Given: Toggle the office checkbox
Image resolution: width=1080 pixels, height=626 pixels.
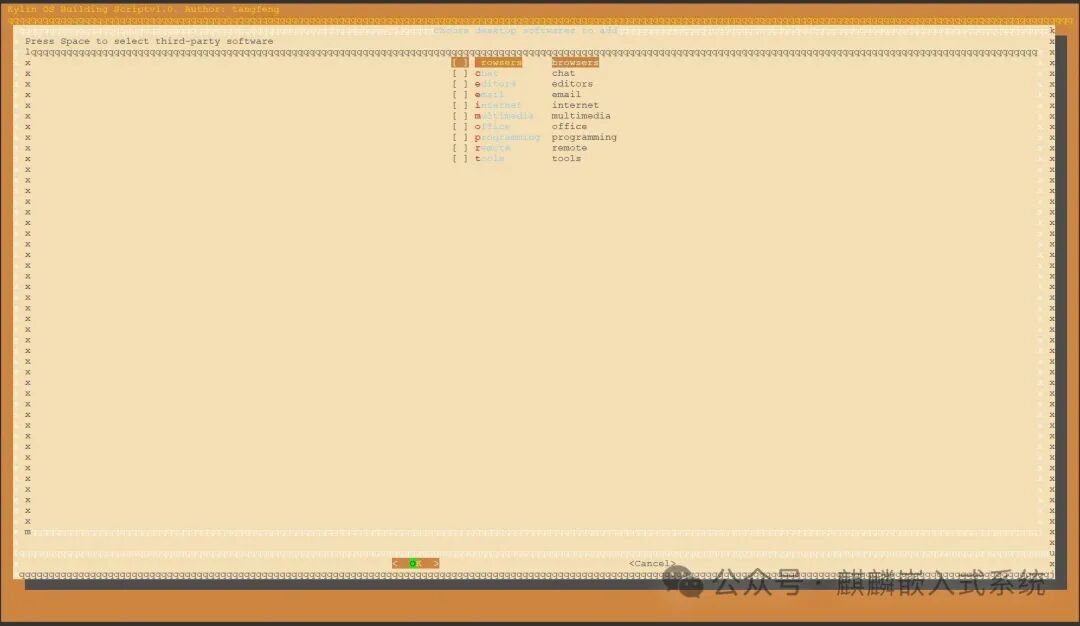Looking at the screenshot, I should pyautogui.click(x=460, y=127).
